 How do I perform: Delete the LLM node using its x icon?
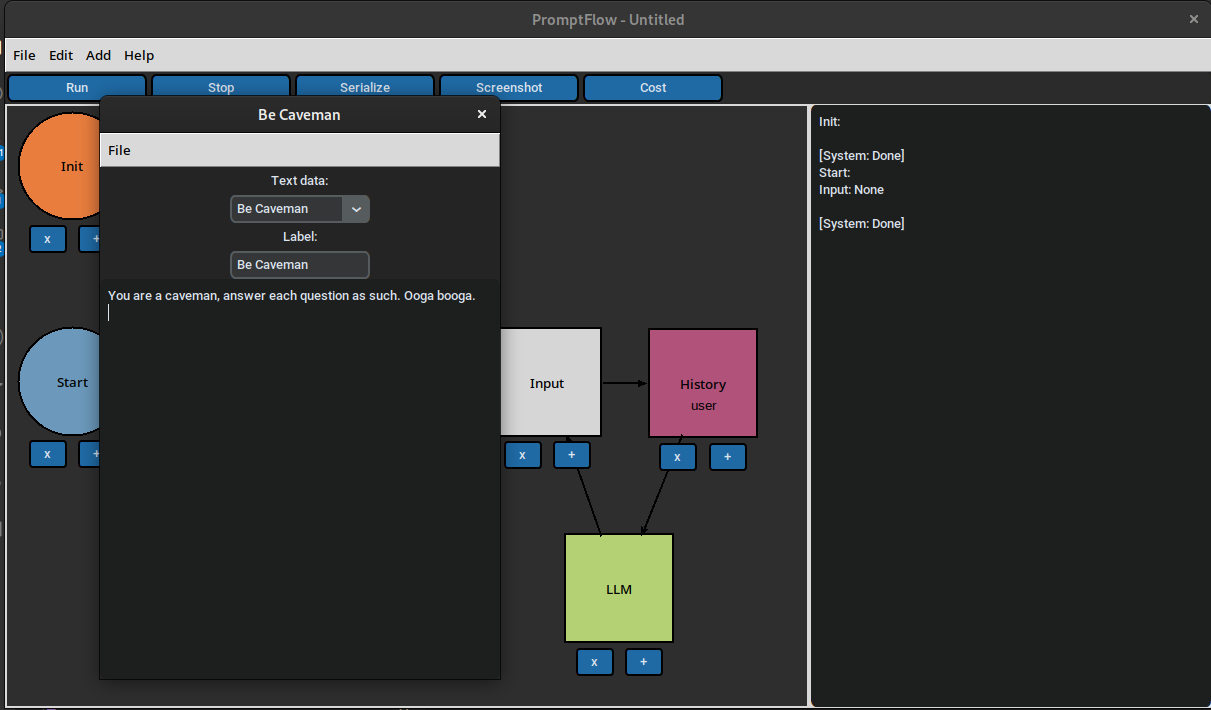pyautogui.click(x=594, y=661)
